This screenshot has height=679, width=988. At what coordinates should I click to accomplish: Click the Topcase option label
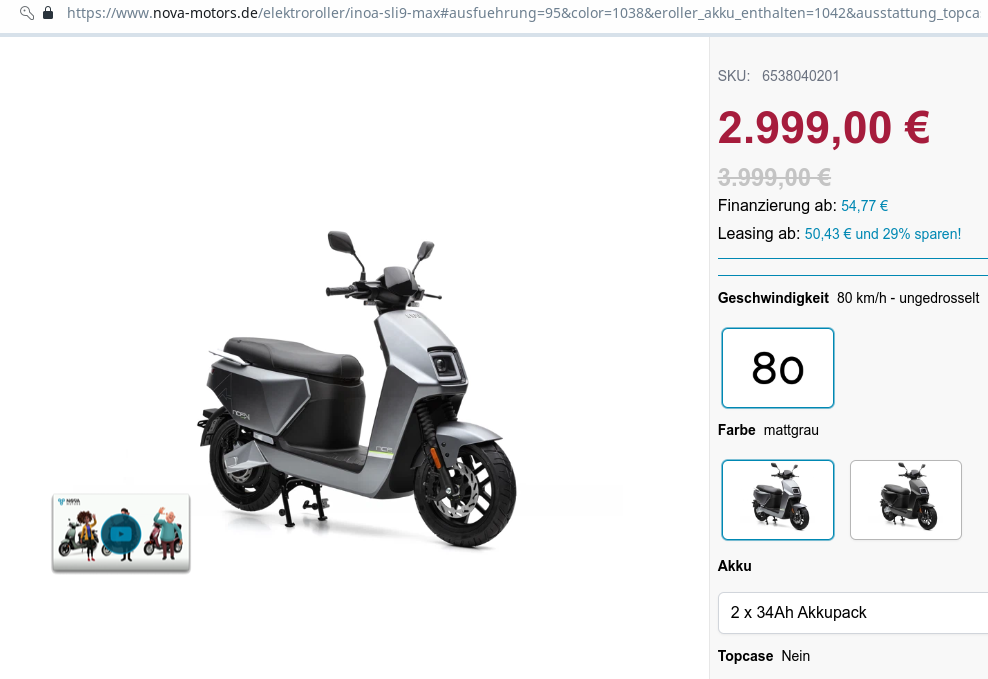pyautogui.click(x=745, y=656)
